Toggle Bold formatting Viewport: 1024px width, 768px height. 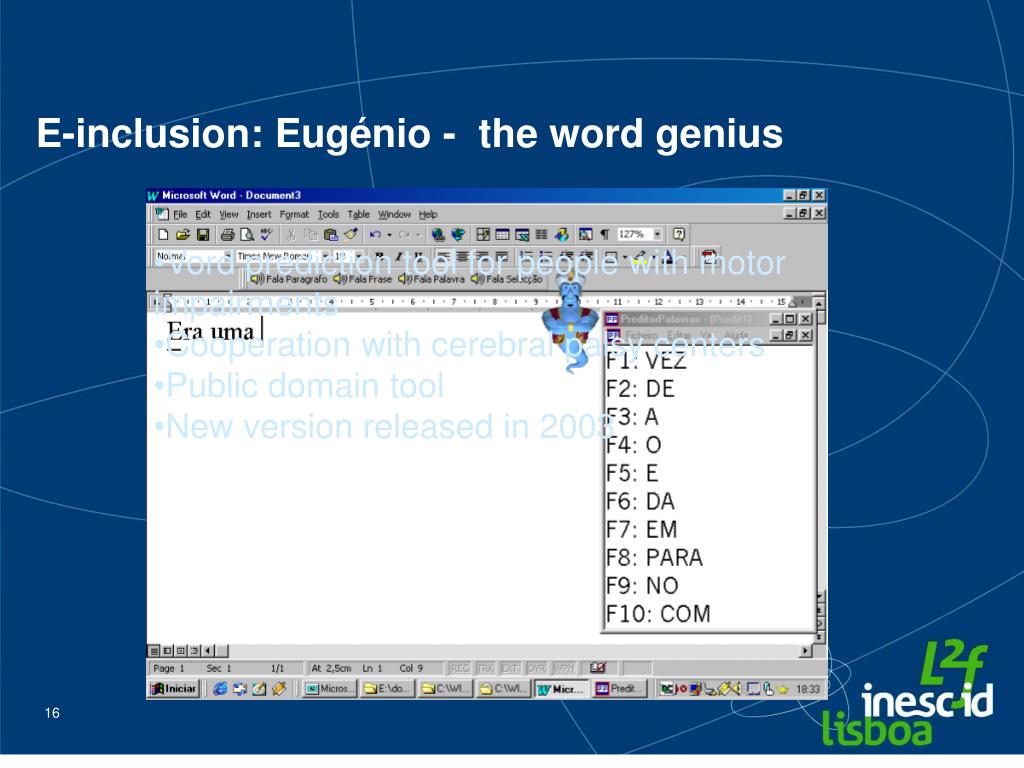click(379, 257)
